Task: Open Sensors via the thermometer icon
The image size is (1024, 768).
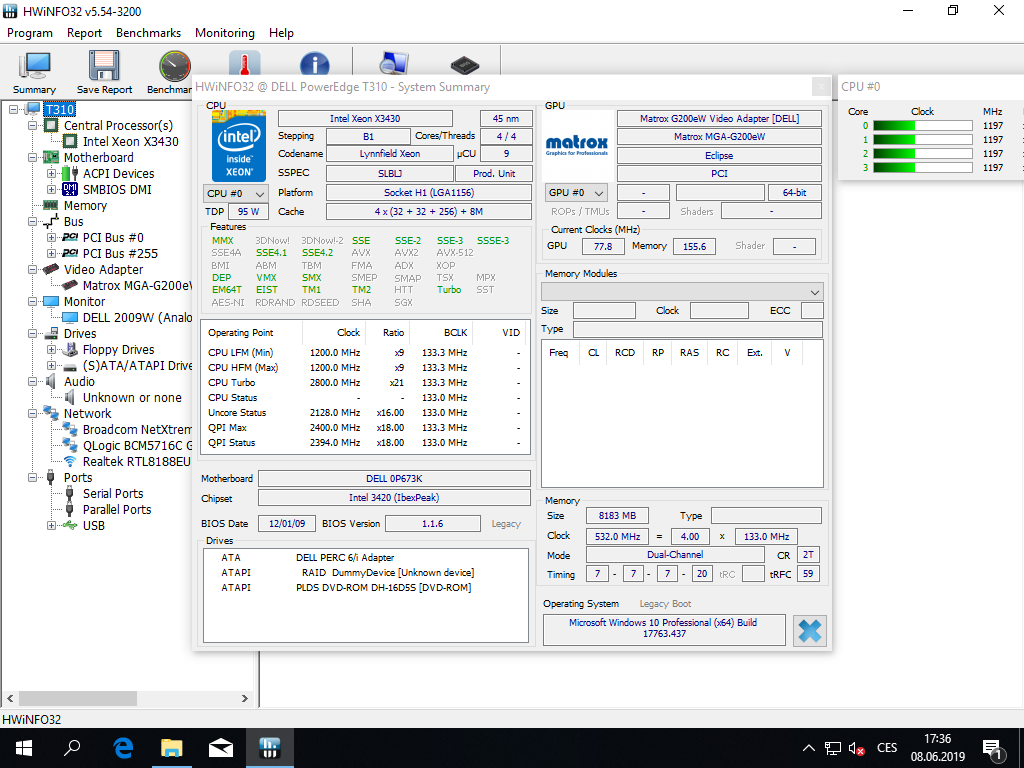Action: (244, 63)
